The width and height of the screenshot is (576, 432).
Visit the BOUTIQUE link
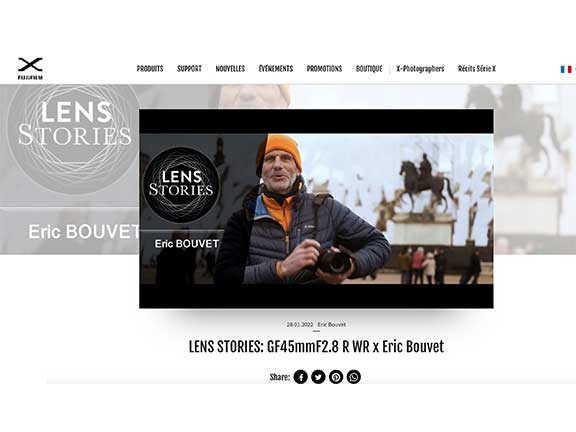point(369,69)
